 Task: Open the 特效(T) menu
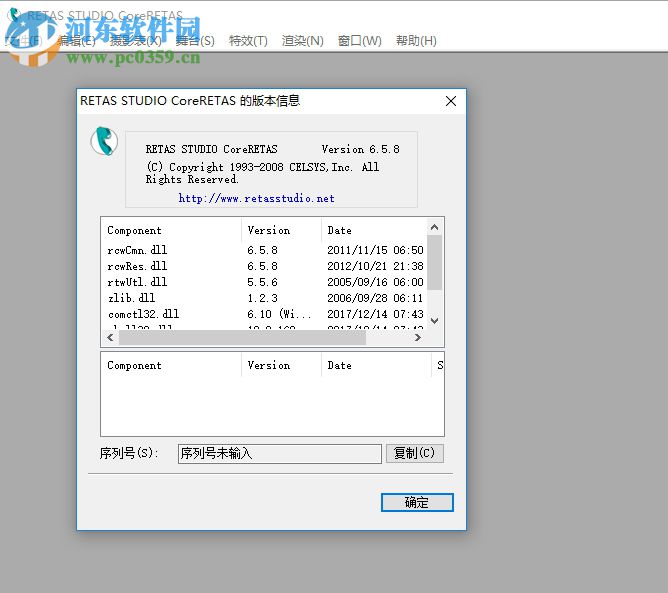[x=248, y=41]
